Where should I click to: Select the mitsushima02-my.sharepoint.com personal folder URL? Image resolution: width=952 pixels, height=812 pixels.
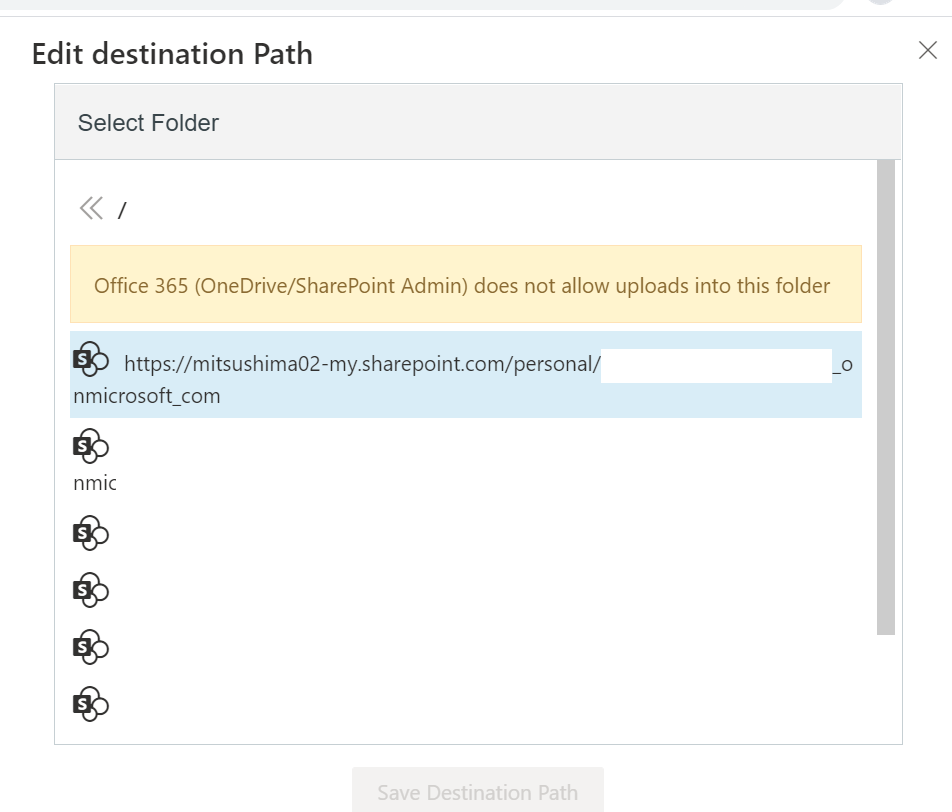pos(361,364)
